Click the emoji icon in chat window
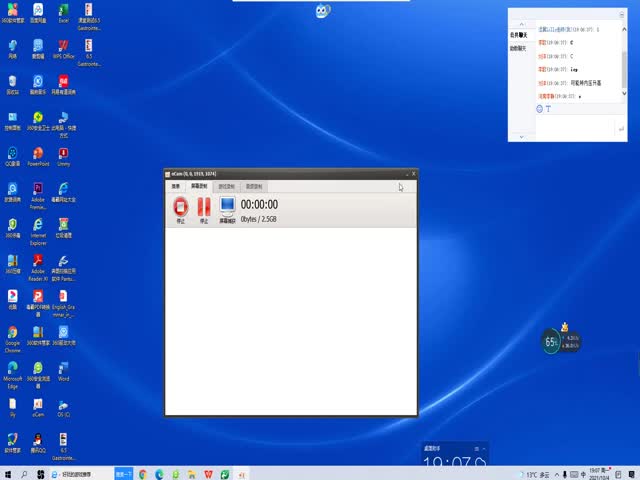 tap(540, 108)
